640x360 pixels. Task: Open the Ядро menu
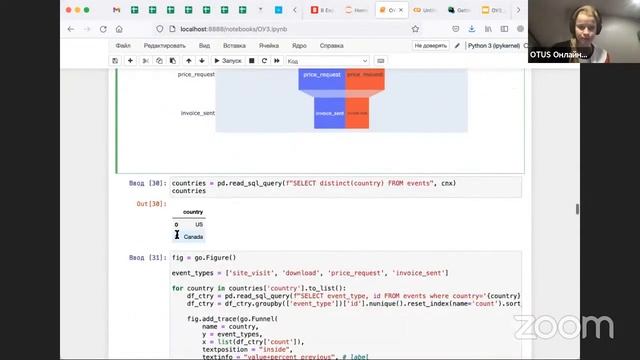pos(299,46)
